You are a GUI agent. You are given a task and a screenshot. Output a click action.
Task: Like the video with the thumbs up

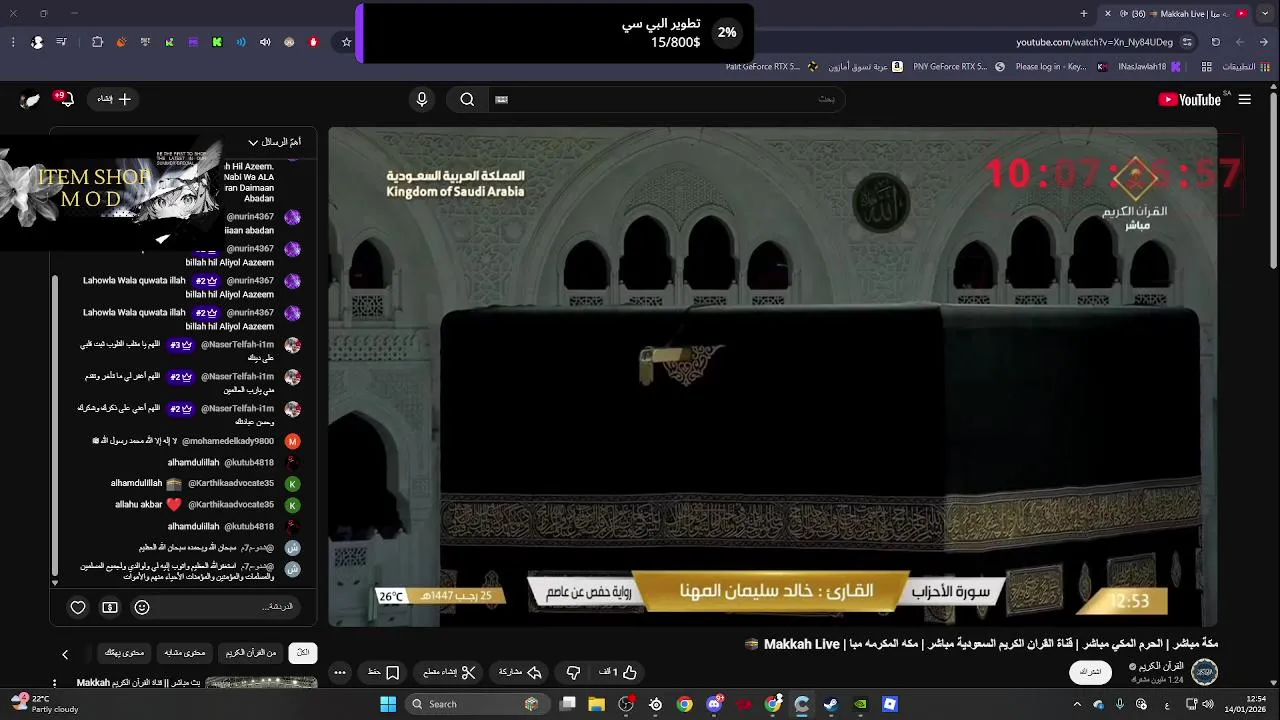tap(618, 672)
